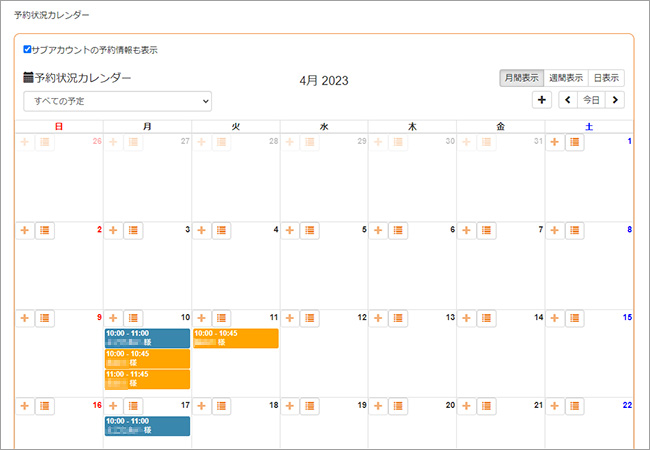This screenshot has width=650, height=450.
Task: Open the list icon on April 14
Action: pos(487,318)
